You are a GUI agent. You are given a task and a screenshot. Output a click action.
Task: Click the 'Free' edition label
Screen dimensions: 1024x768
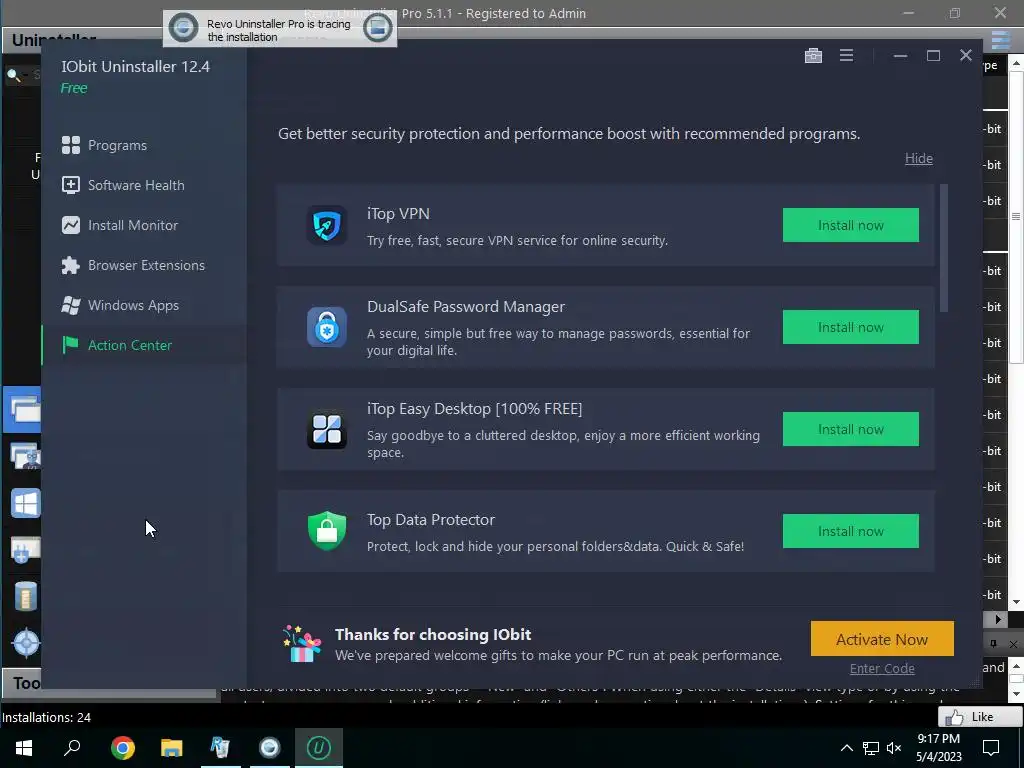(74, 88)
